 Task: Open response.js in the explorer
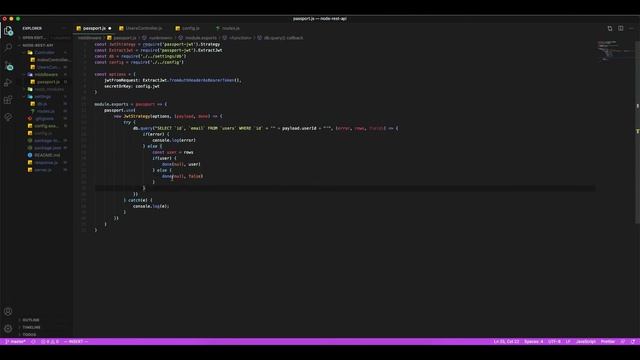46,163
